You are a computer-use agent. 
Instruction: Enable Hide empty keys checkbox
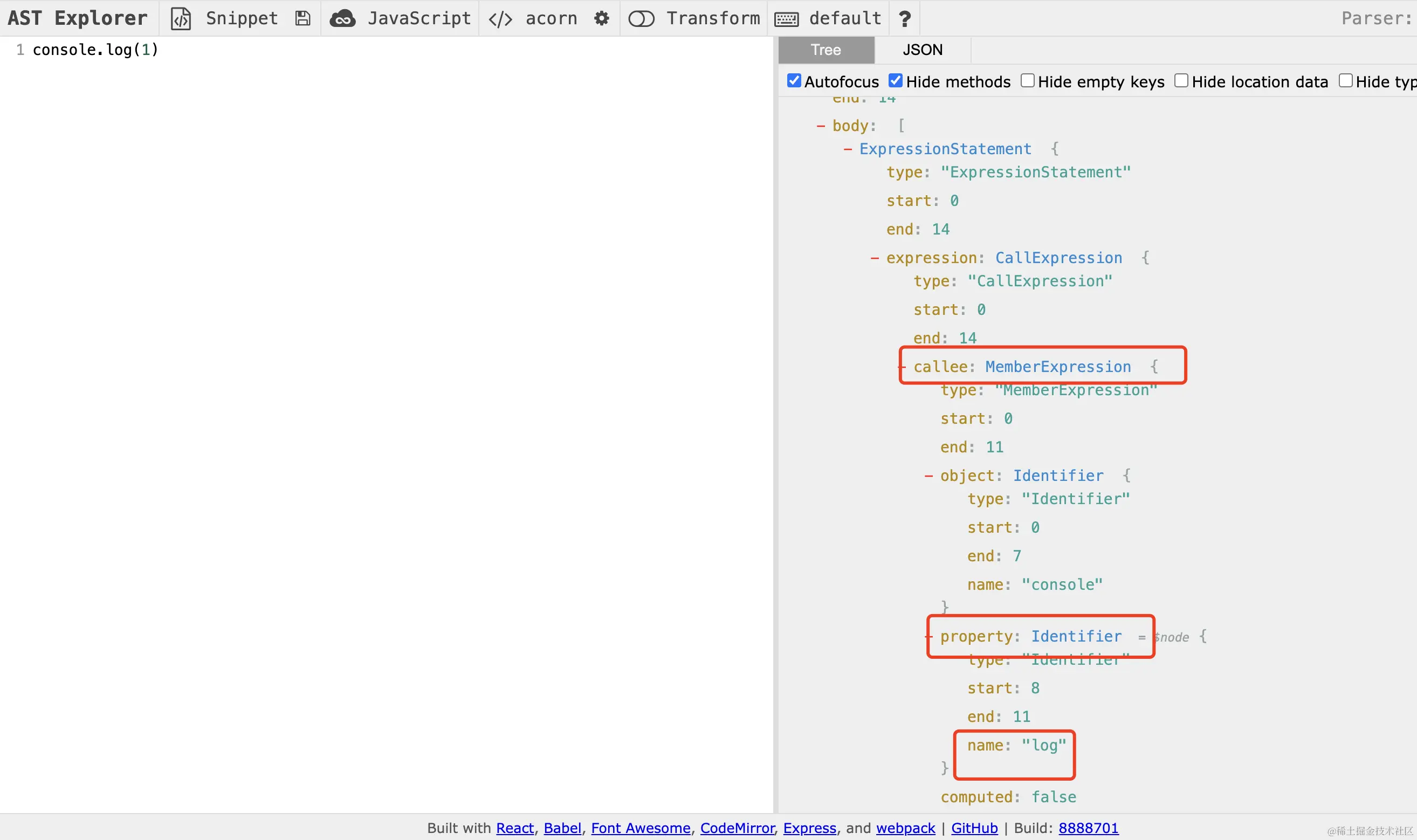[1028, 81]
